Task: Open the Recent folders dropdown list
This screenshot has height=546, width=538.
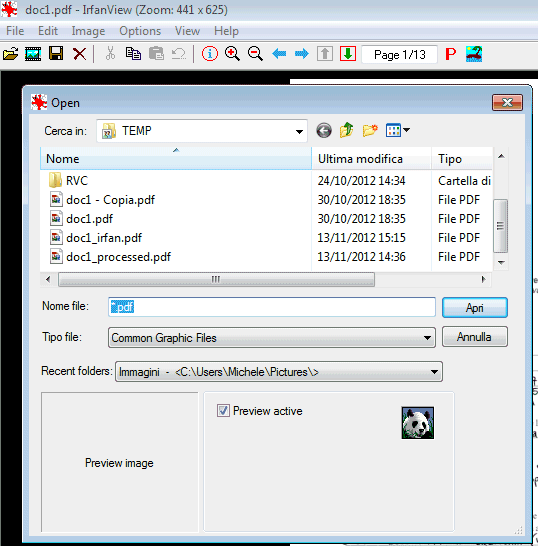Action: pos(434,372)
